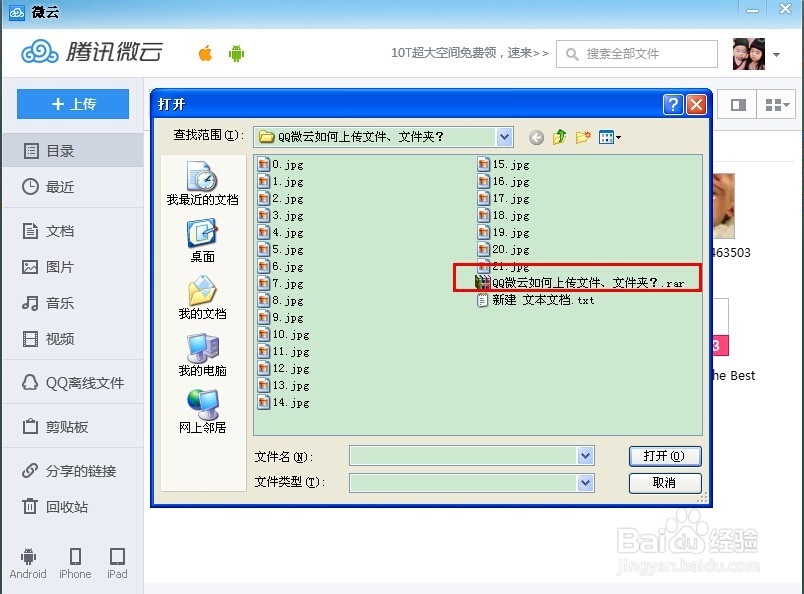
Task: Select file 20.jpg
Action: click(504, 249)
